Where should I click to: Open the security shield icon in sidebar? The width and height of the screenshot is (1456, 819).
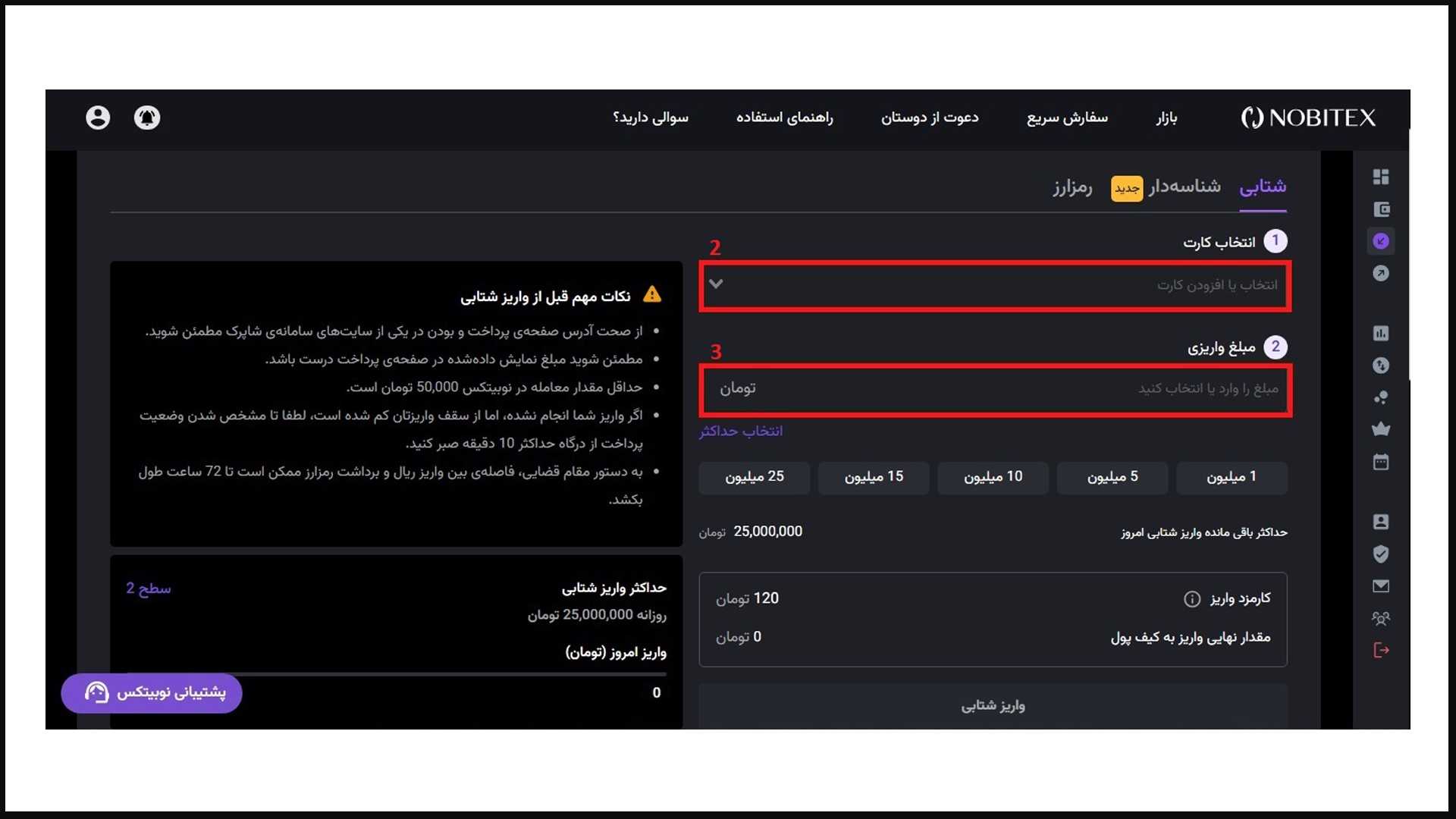1381,554
